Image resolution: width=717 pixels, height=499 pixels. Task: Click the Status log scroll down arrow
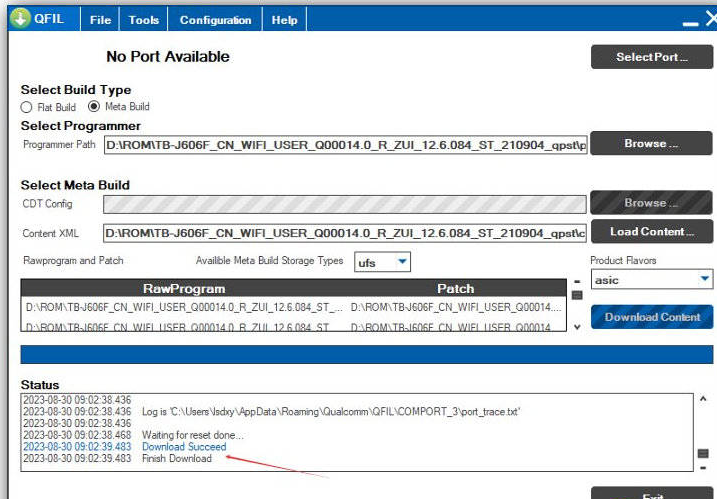(x=703, y=467)
